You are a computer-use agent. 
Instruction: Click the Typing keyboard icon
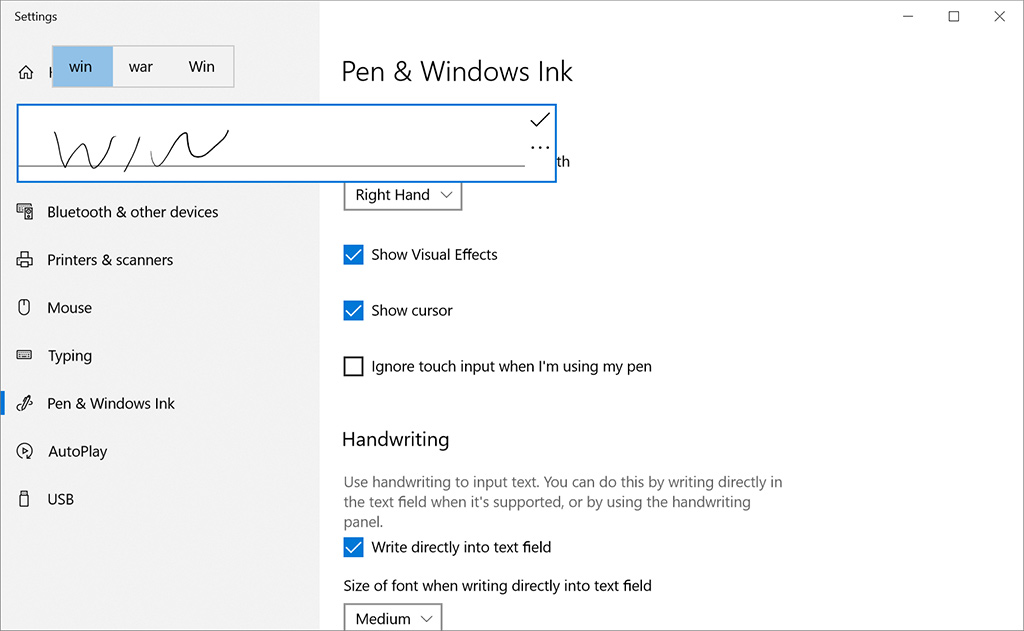point(25,356)
